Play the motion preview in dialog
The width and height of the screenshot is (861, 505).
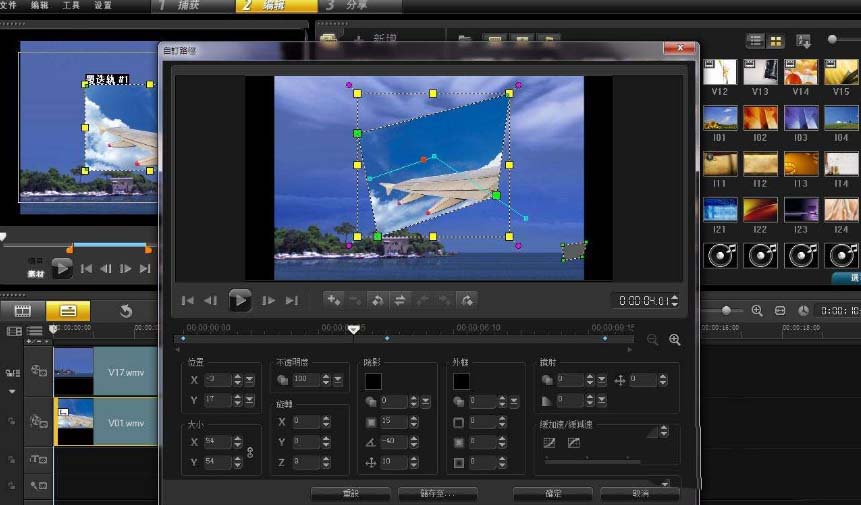pyautogui.click(x=240, y=300)
